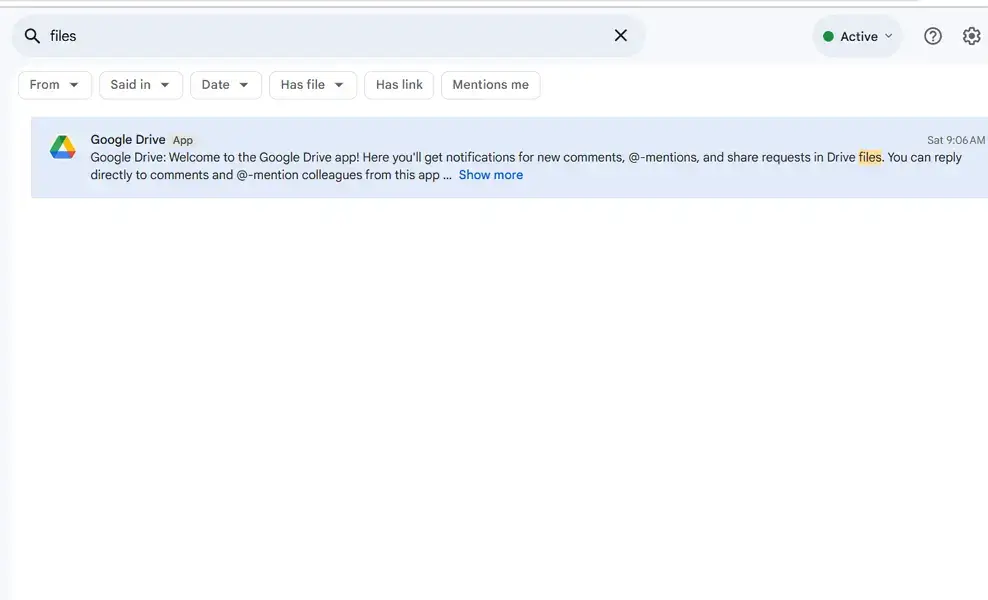This screenshot has height=600, width=988.
Task: Click the Google Drive app logo
Action: tap(63, 147)
